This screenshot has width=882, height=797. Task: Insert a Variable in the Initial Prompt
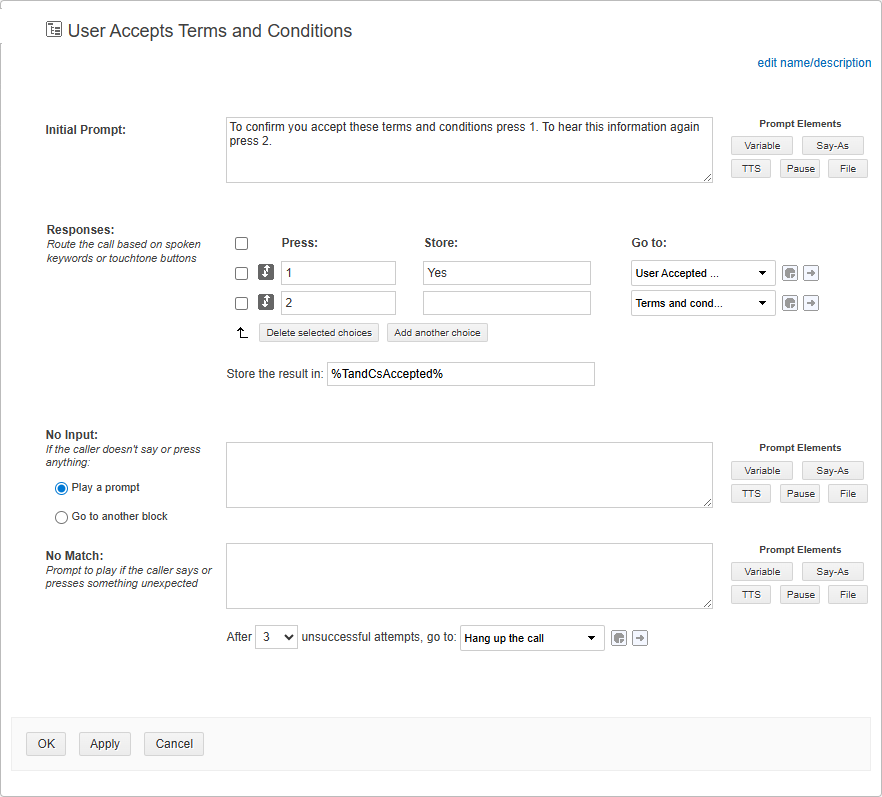click(x=762, y=145)
